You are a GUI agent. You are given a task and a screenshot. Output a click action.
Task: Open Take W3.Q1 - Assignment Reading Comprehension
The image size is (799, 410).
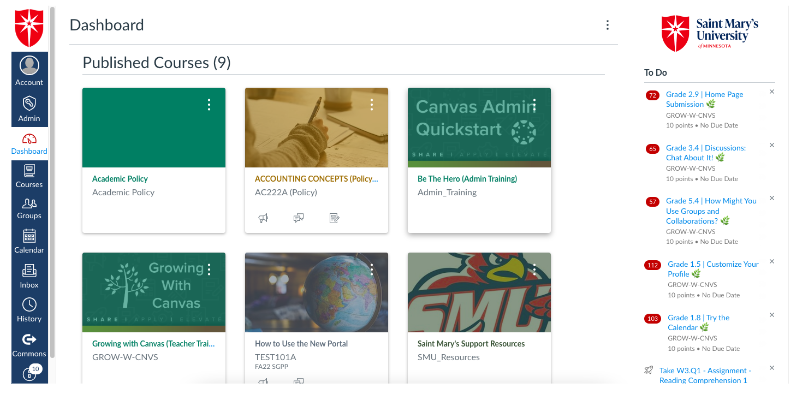[x=705, y=375]
